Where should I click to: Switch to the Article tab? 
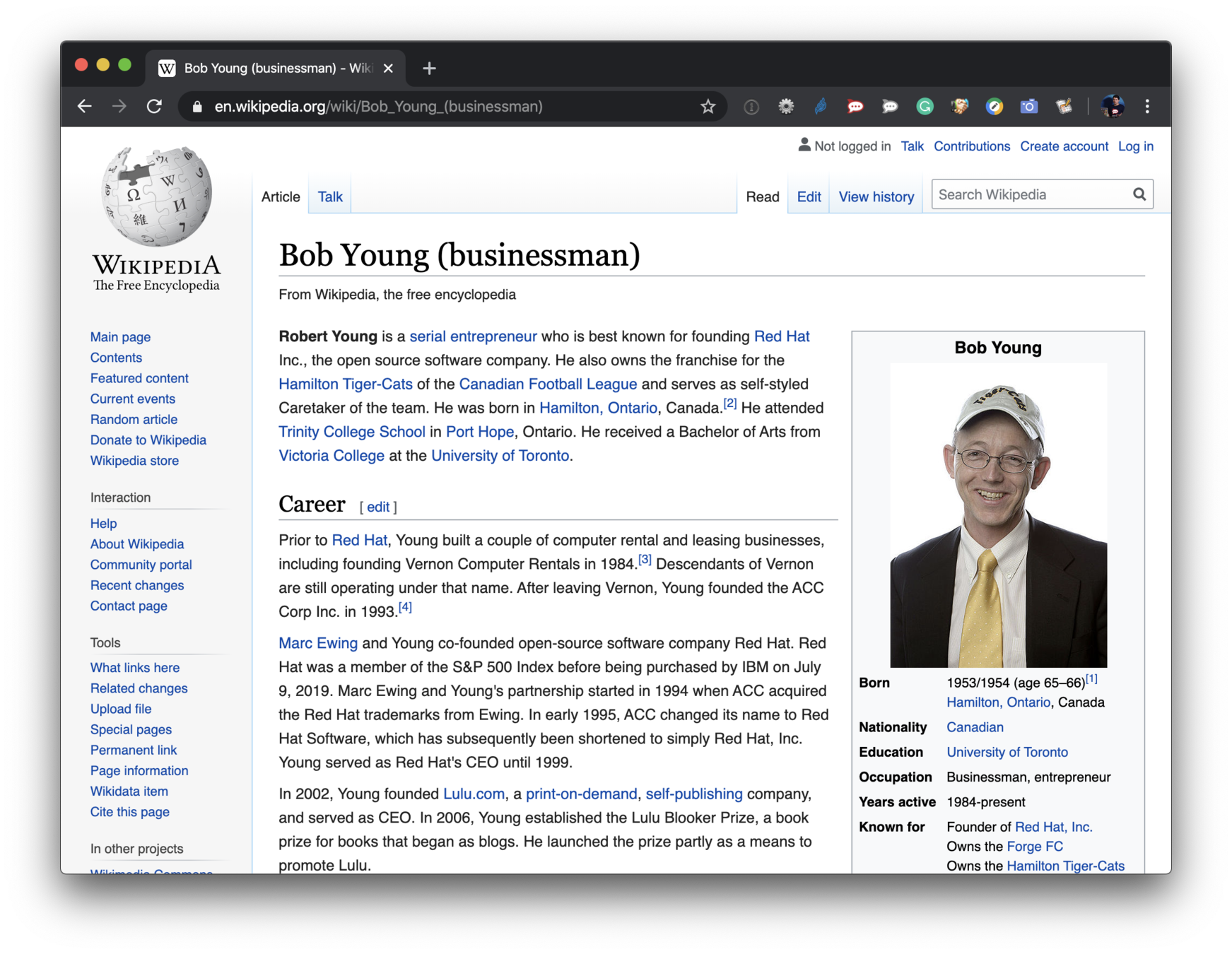tap(281, 197)
